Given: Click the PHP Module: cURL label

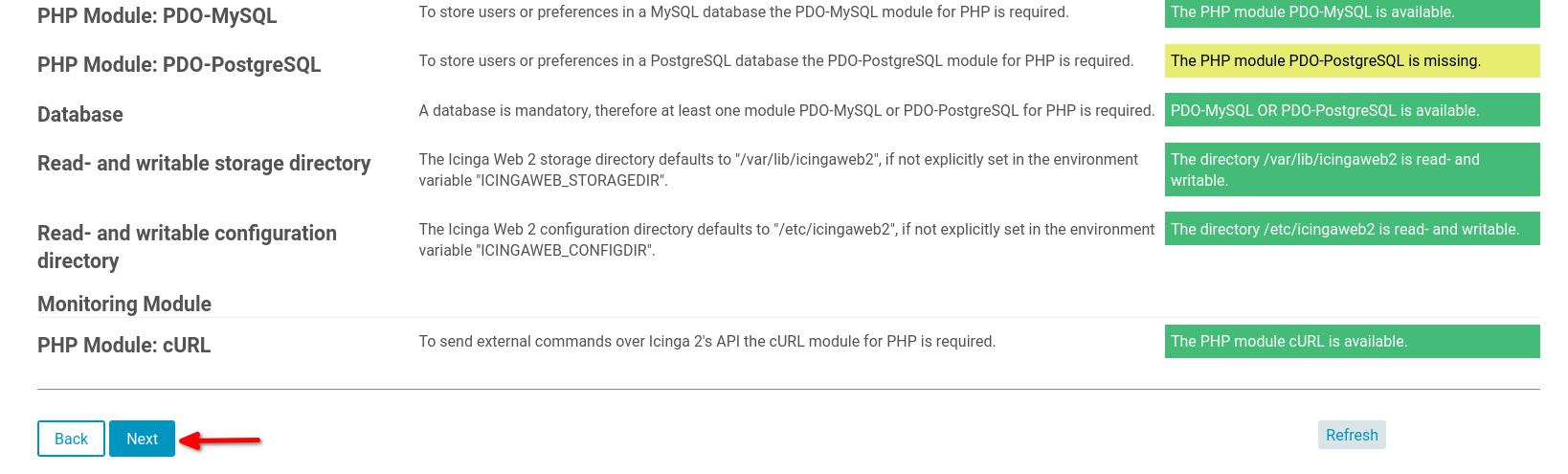Looking at the screenshot, I should click(x=123, y=345).
